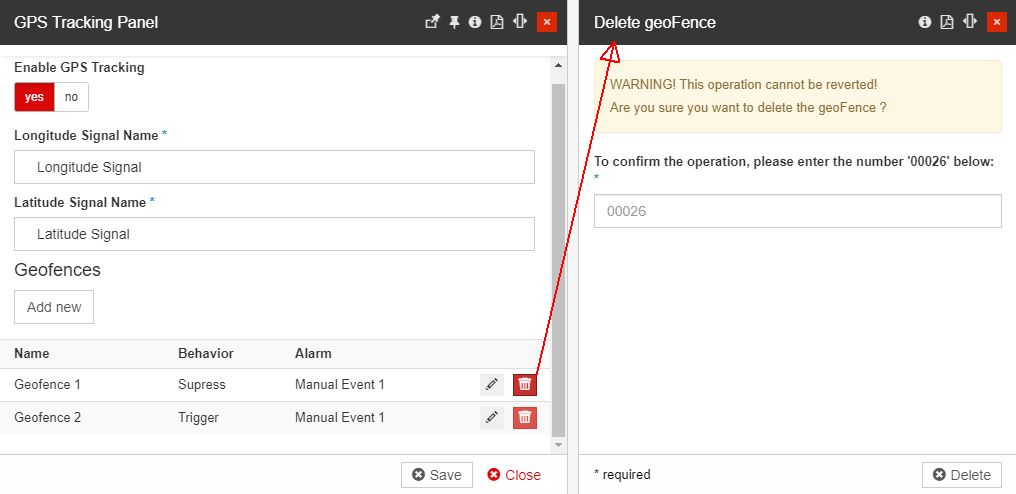Save the GPS Tracking Panel settings
Image resolution: width=1016 pixels, height=494 pixels.
coord(437,475)
